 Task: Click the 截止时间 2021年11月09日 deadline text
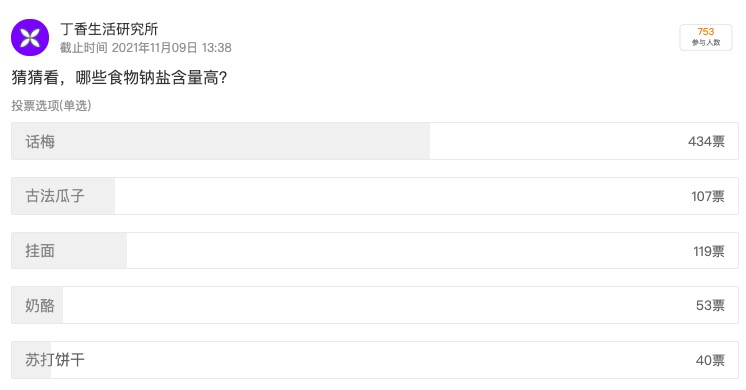146,48
